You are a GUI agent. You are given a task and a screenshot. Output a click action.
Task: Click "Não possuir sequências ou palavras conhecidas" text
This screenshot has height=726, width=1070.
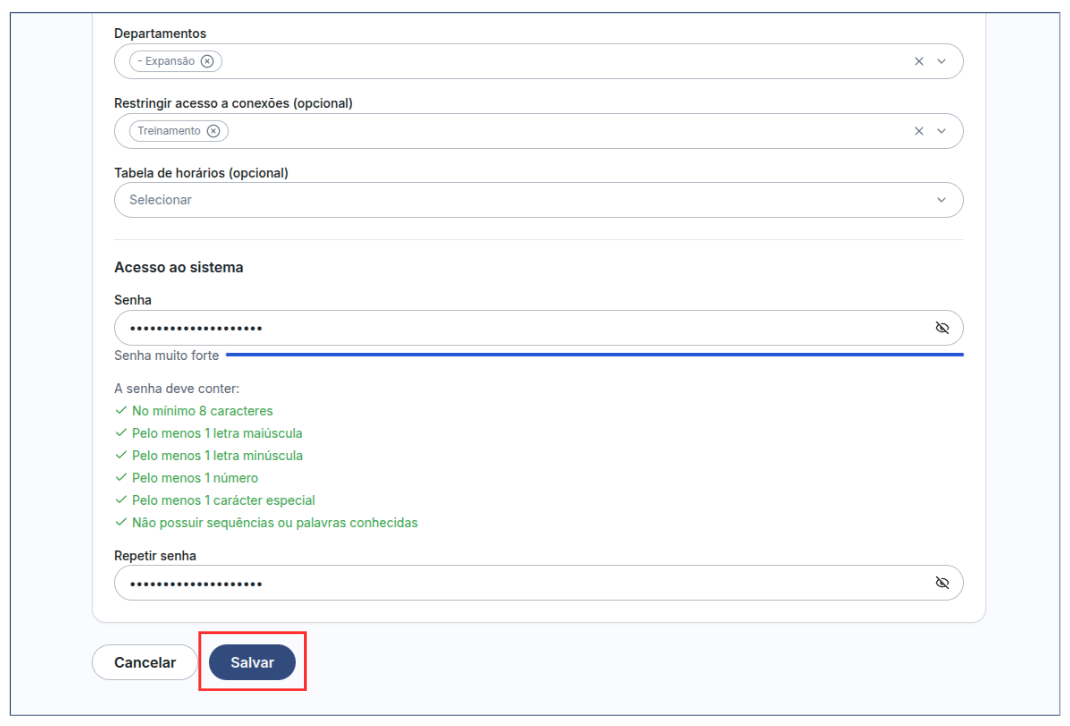274,523
